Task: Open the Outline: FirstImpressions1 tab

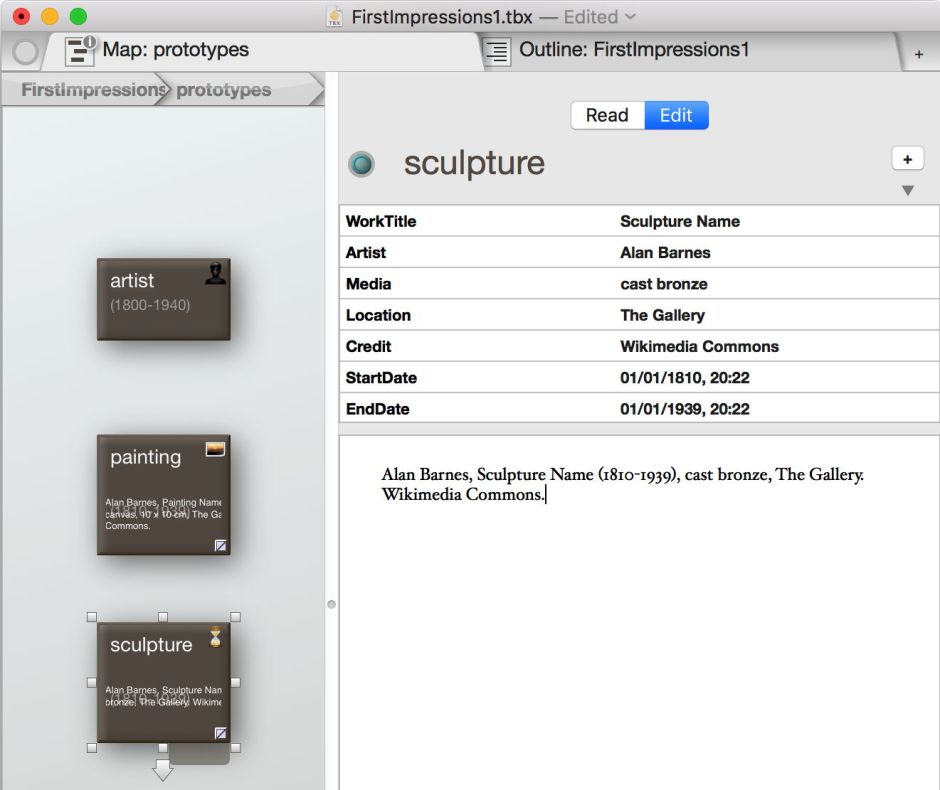Action: pyautogui.click(x=634, y=50)
